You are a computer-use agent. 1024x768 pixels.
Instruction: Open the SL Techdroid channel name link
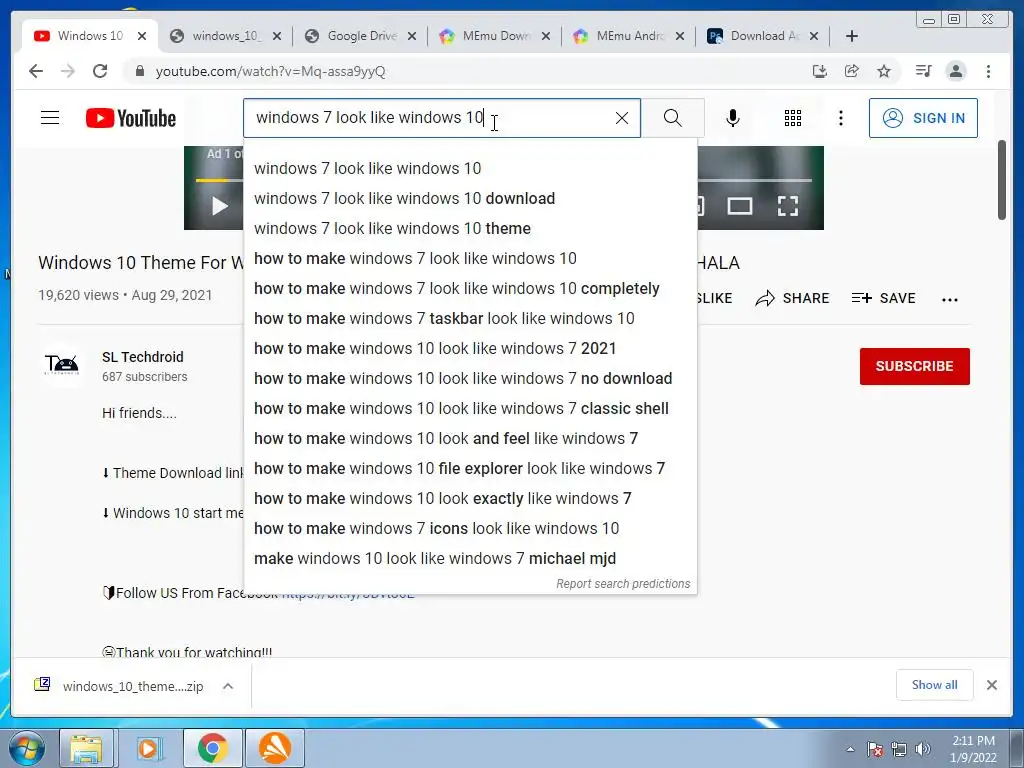(142, 357)
